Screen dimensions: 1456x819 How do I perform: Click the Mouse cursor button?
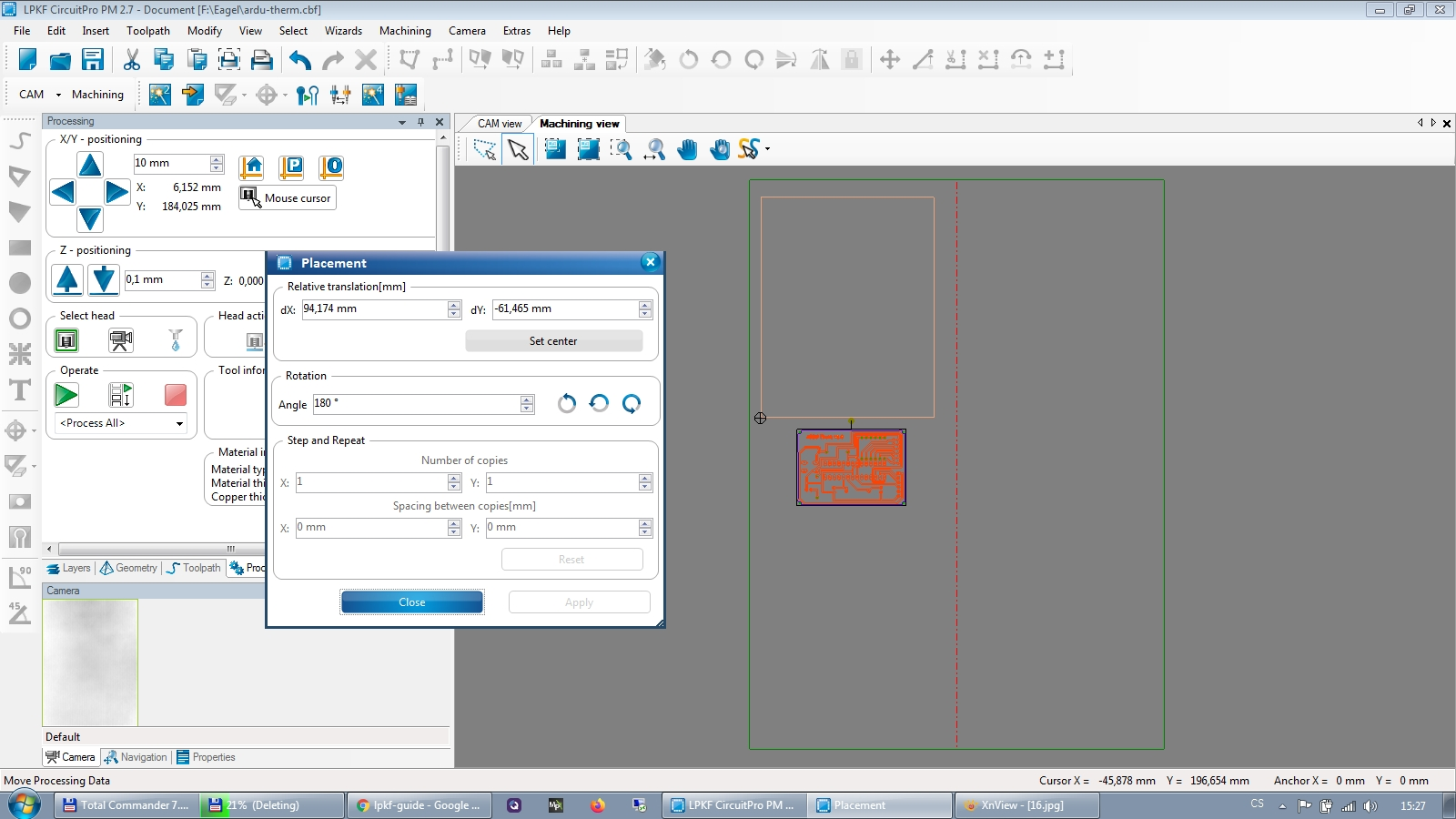[288, 197]
